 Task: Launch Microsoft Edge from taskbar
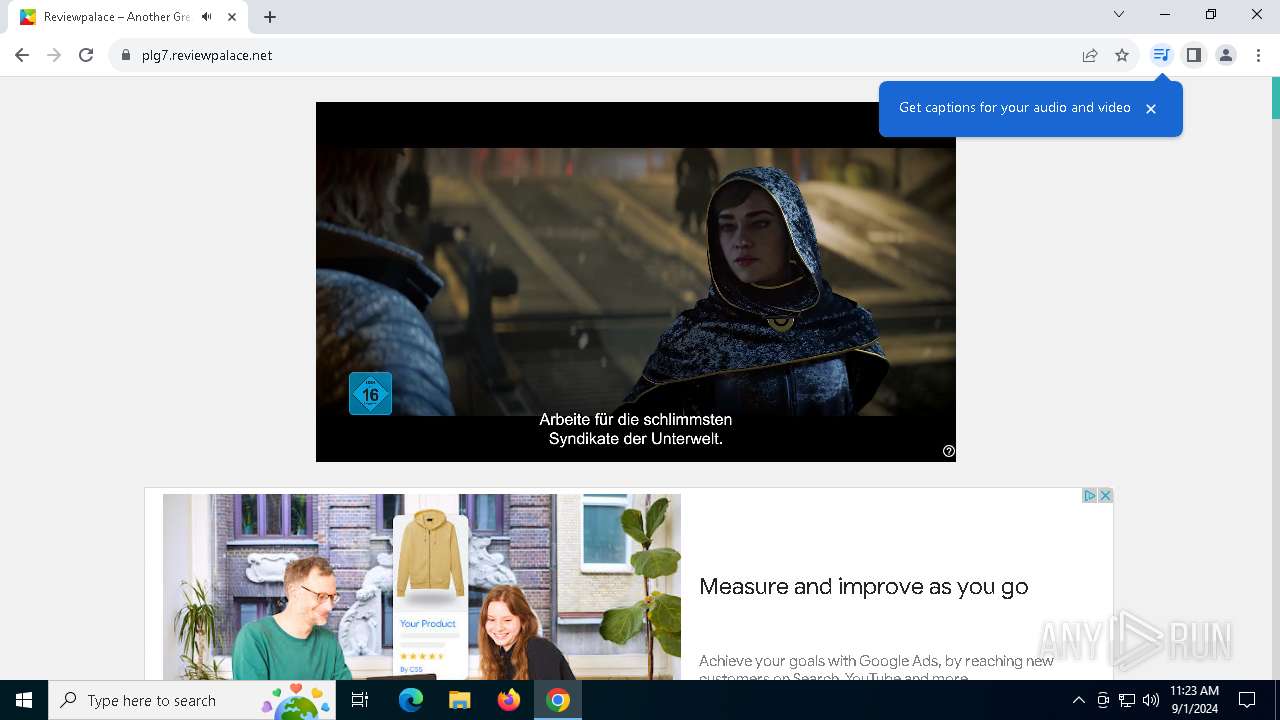(x=410, y=700)
